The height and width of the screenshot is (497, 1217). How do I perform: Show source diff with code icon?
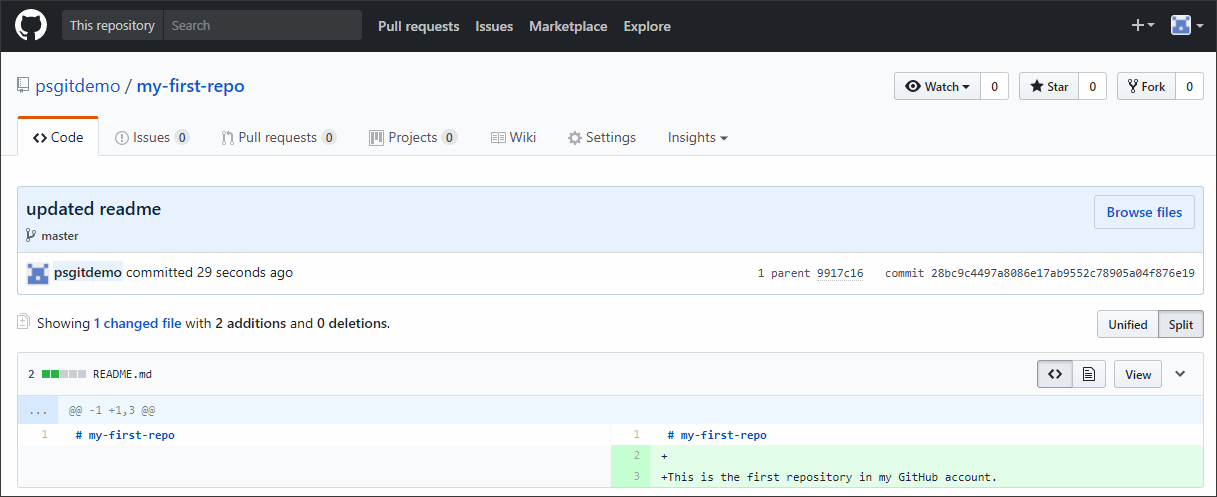1054,374
